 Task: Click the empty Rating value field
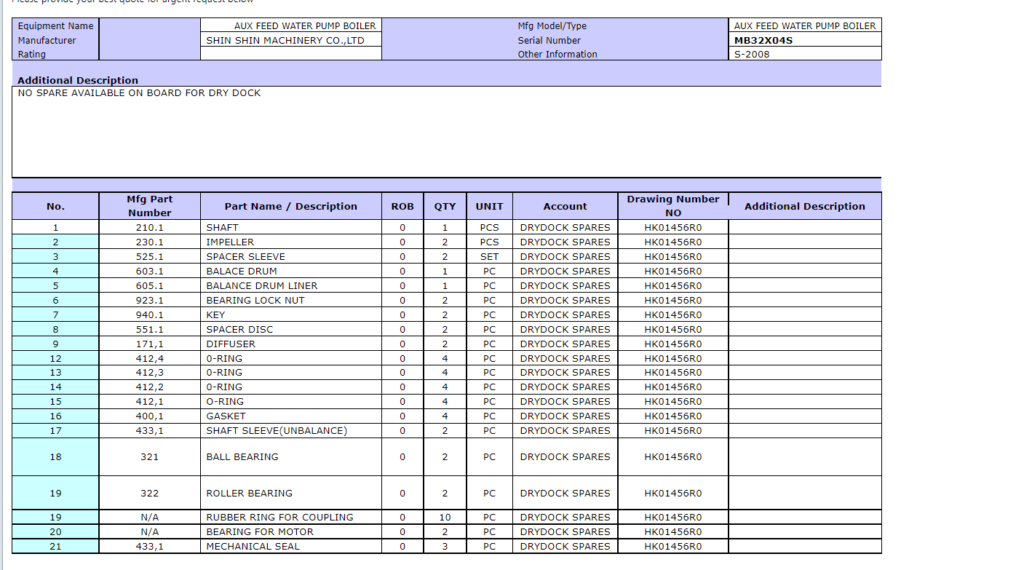click(x=290, y=55)
